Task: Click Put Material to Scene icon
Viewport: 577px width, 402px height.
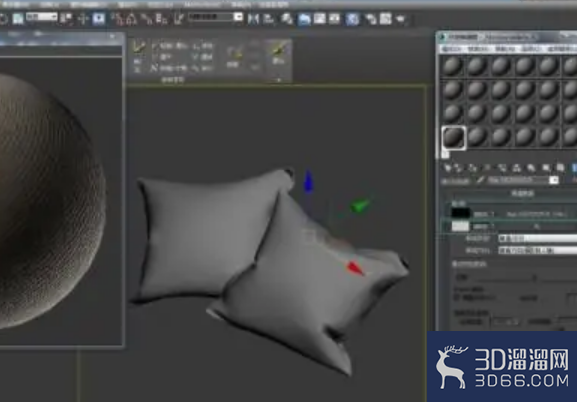Action: [459, 168]
